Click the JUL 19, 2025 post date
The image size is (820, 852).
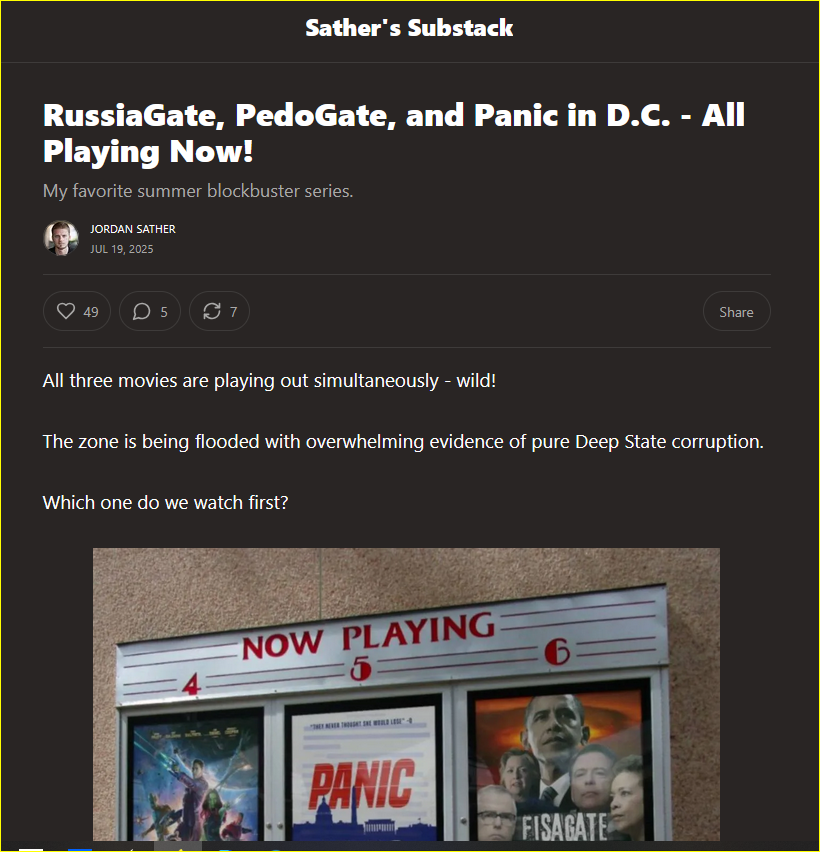[x=122, y=249]
